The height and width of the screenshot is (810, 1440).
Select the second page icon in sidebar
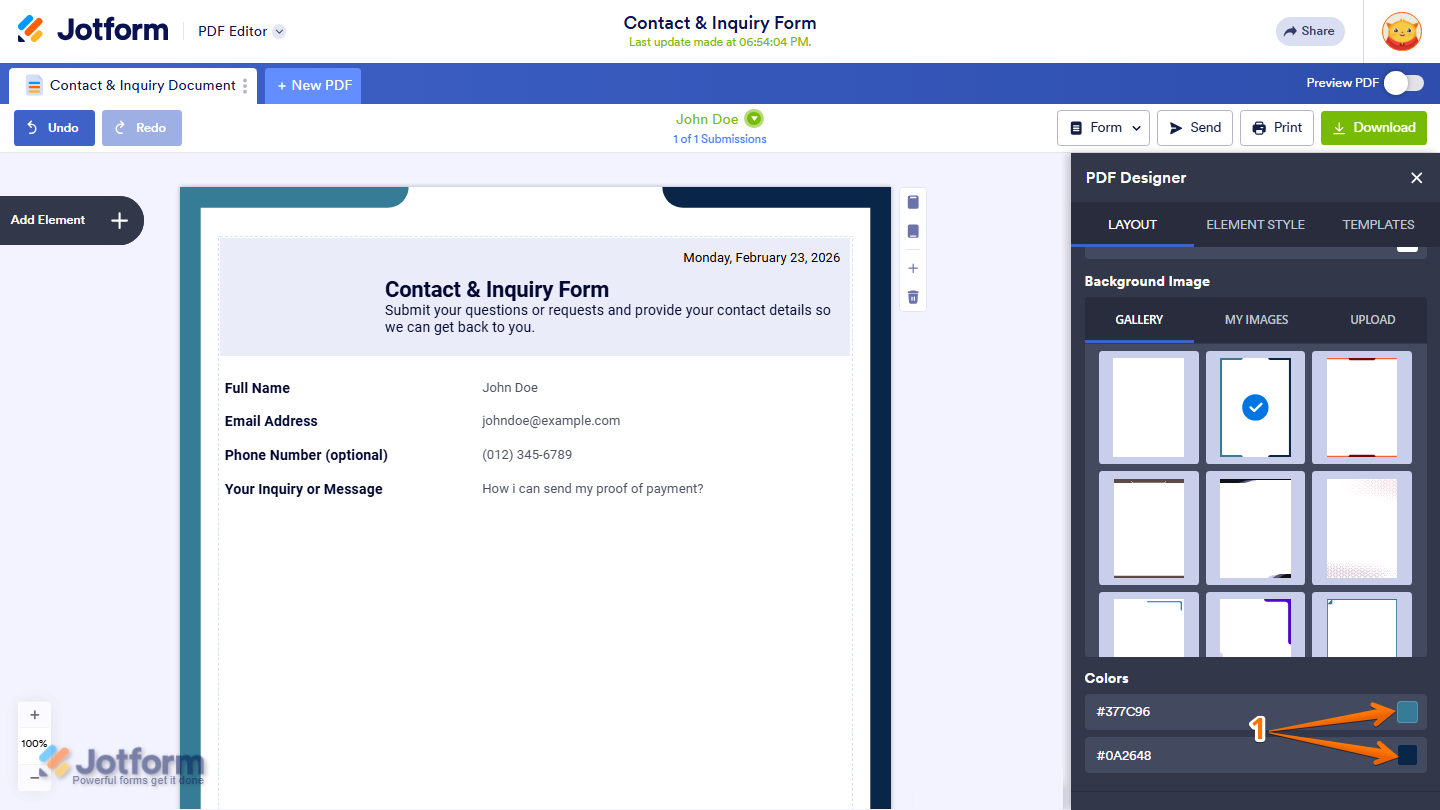(x=912, y=231)
